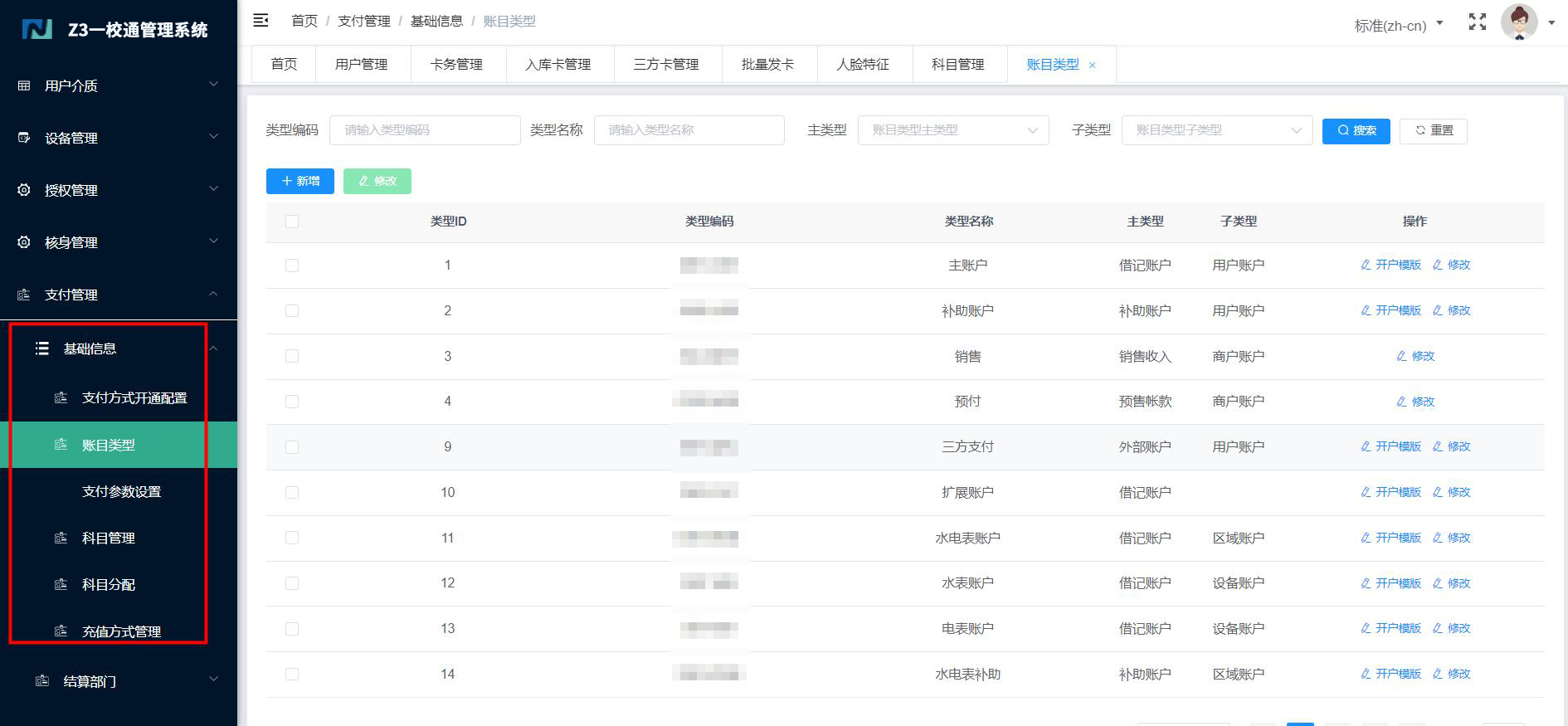The image size is (1568, 726).
Task: Click the Z3 system logo icon
Action: (37, 30)
